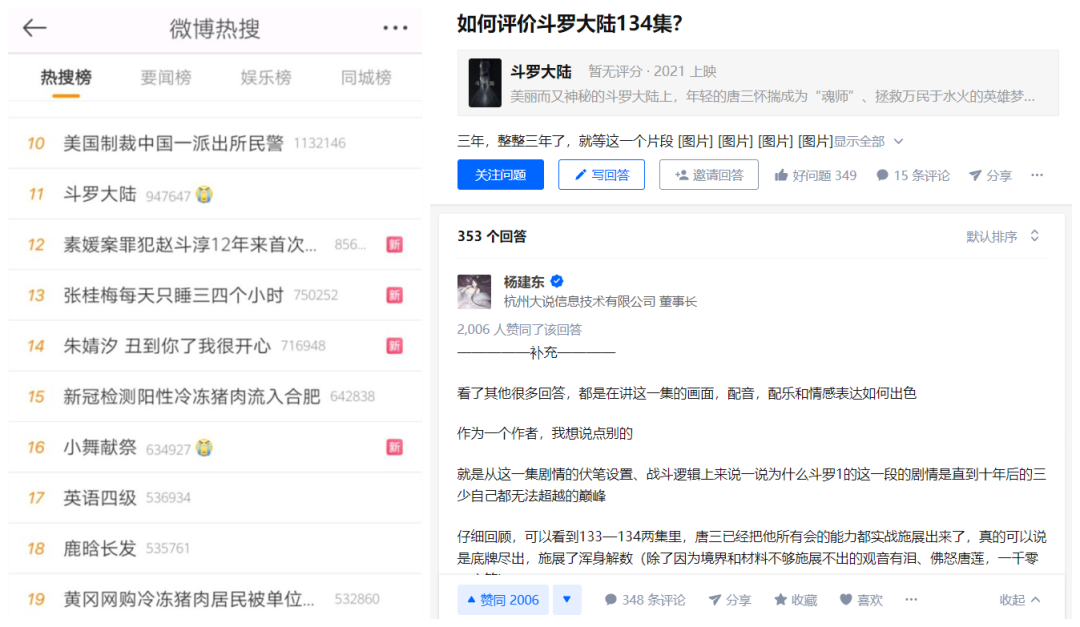Click the blue verified badge beside 杨建东

[x=557, y=281]
